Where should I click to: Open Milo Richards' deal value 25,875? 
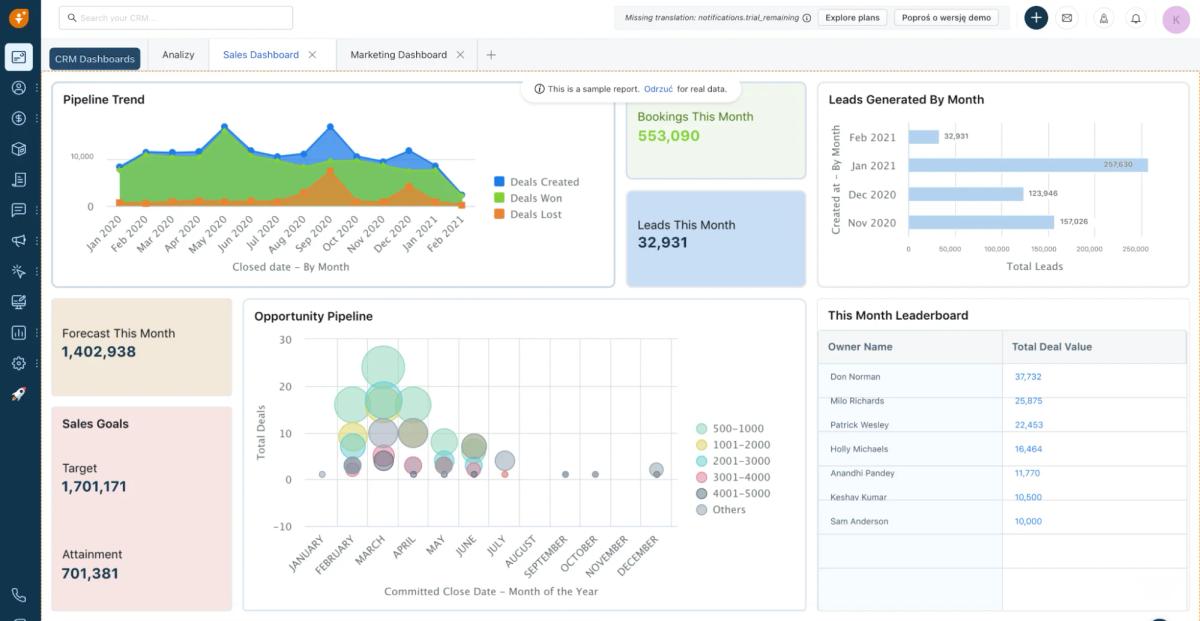coord(1028,401)
